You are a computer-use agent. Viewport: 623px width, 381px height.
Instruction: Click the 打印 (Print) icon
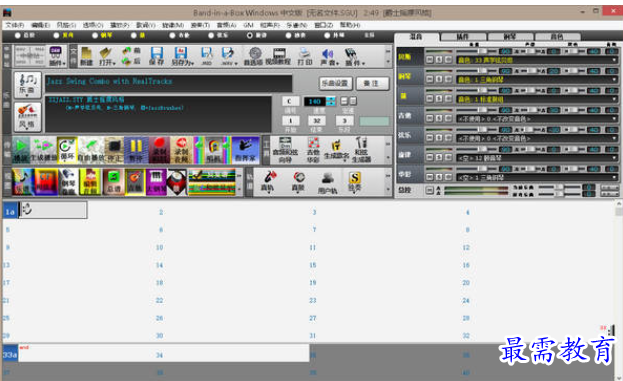[x=305, y=56]
